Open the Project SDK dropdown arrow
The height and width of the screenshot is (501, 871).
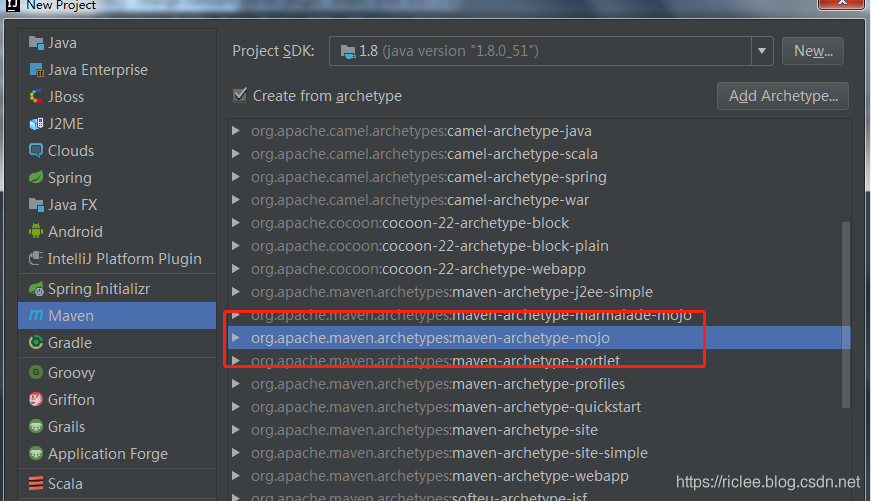coord(762,51)
